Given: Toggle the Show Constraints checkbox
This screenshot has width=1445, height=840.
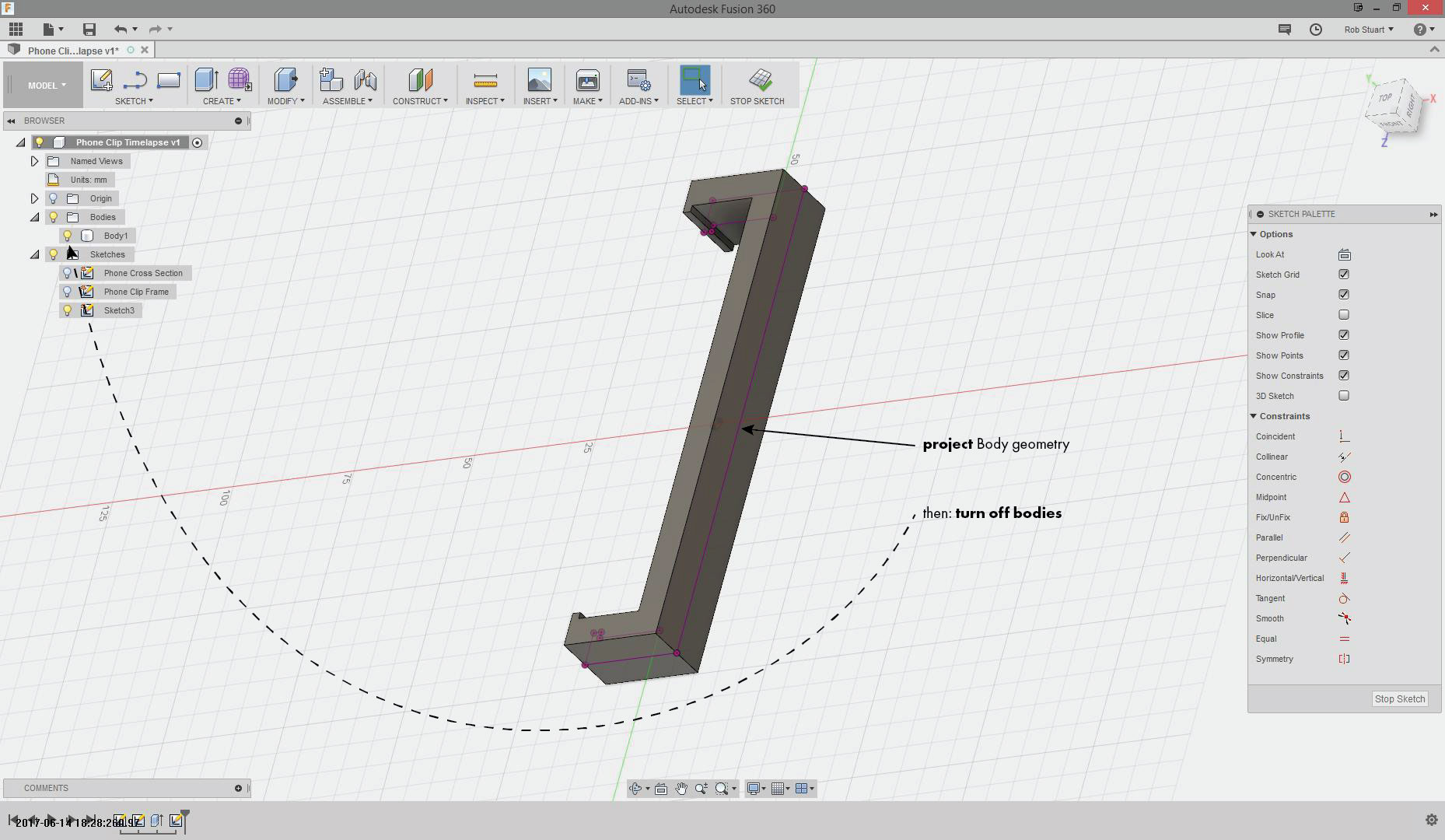Looking at the screenshot, I should coord(1344,376).
